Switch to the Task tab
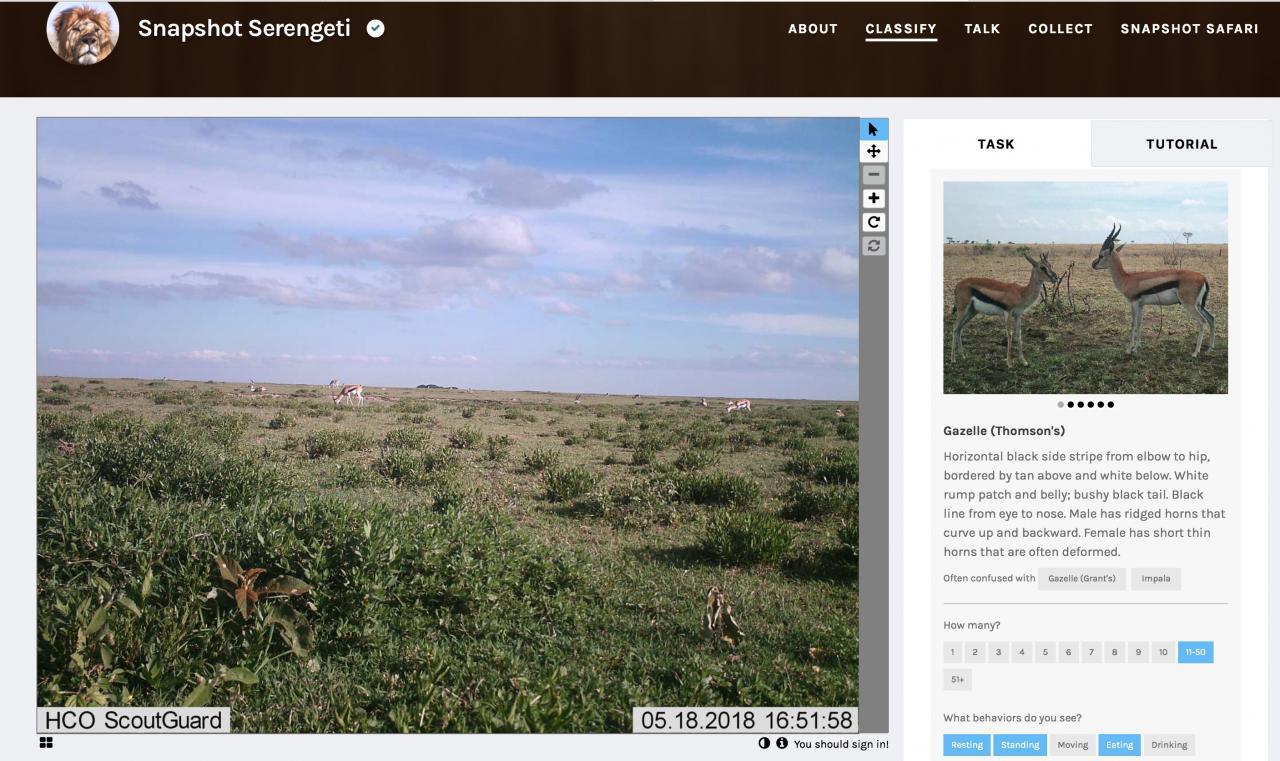 pyautogui.click(x=996, y=144)
